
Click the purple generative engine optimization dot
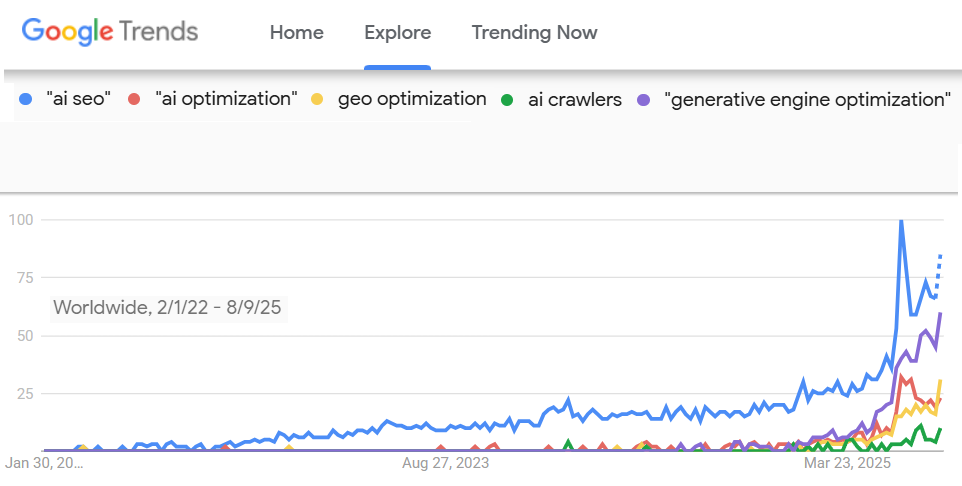(644, 99)
